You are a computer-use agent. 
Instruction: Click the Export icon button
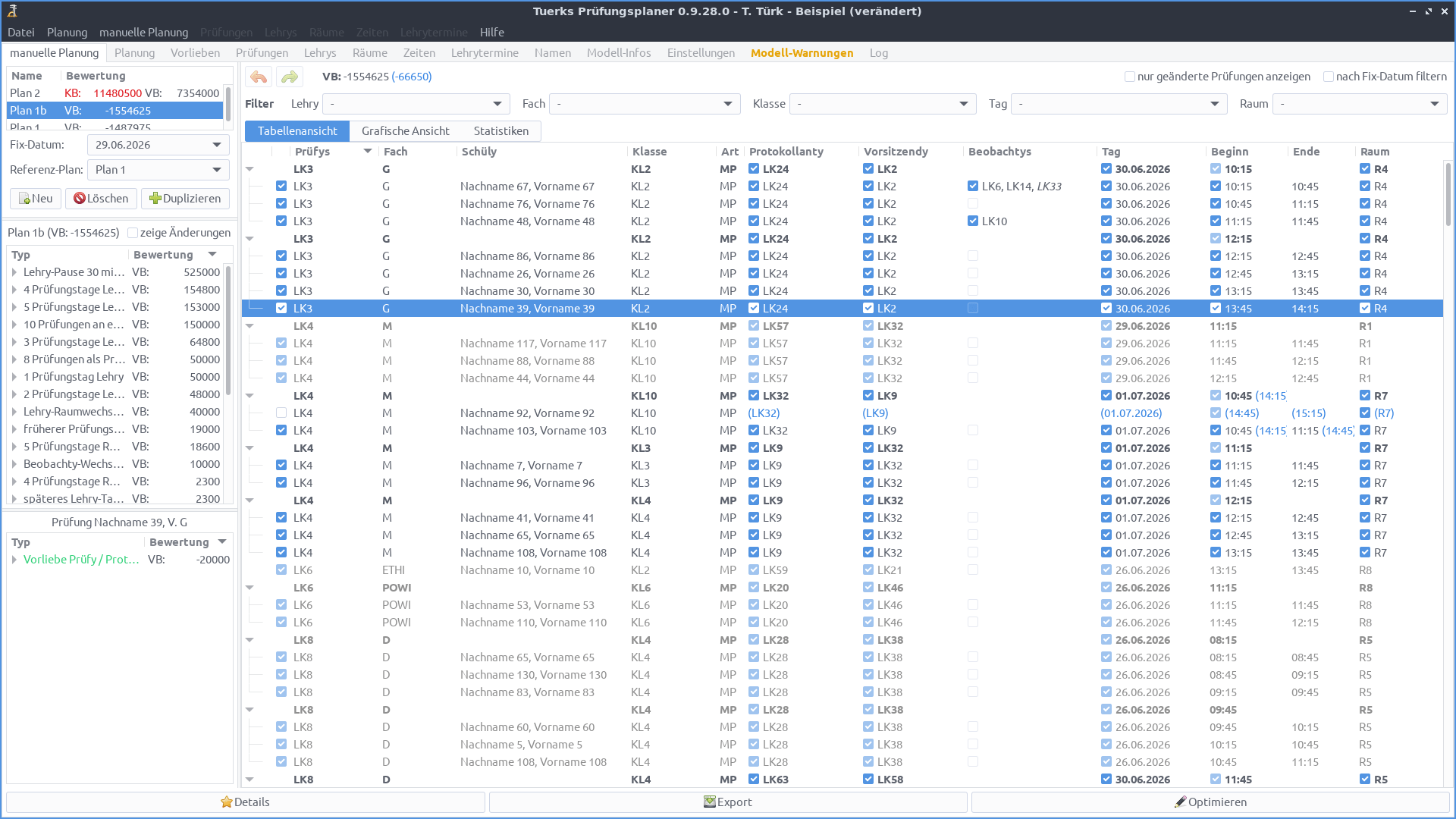coord(728,802)
